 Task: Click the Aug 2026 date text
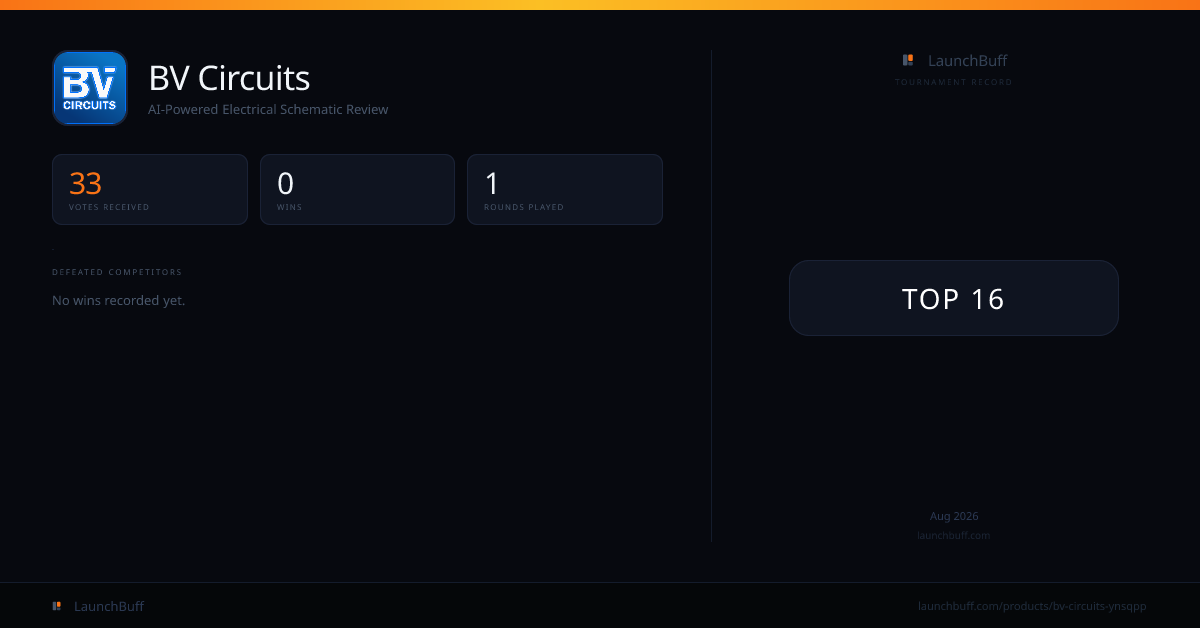pos(954,516)
